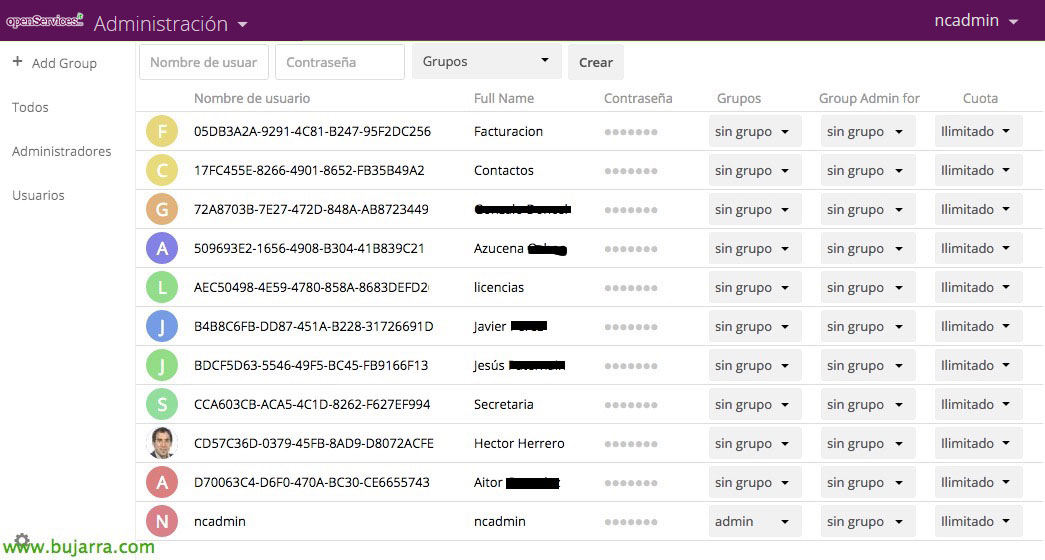This screenshot has width=1045, height=560.
Task: Click the green L avatar for licencias
Action: click(x=162, y=287)
